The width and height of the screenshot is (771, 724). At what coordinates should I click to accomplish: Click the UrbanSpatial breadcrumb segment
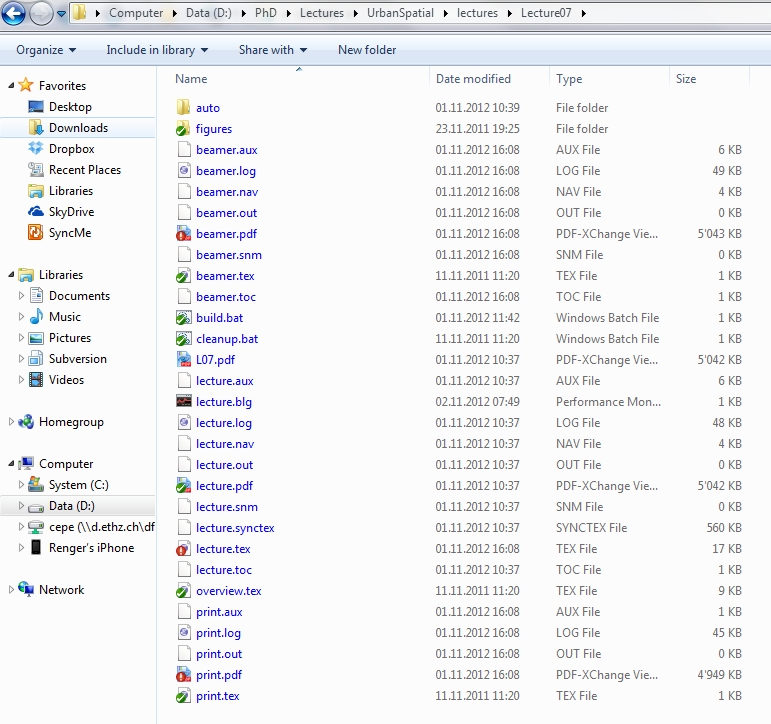[x=400, y=13]
